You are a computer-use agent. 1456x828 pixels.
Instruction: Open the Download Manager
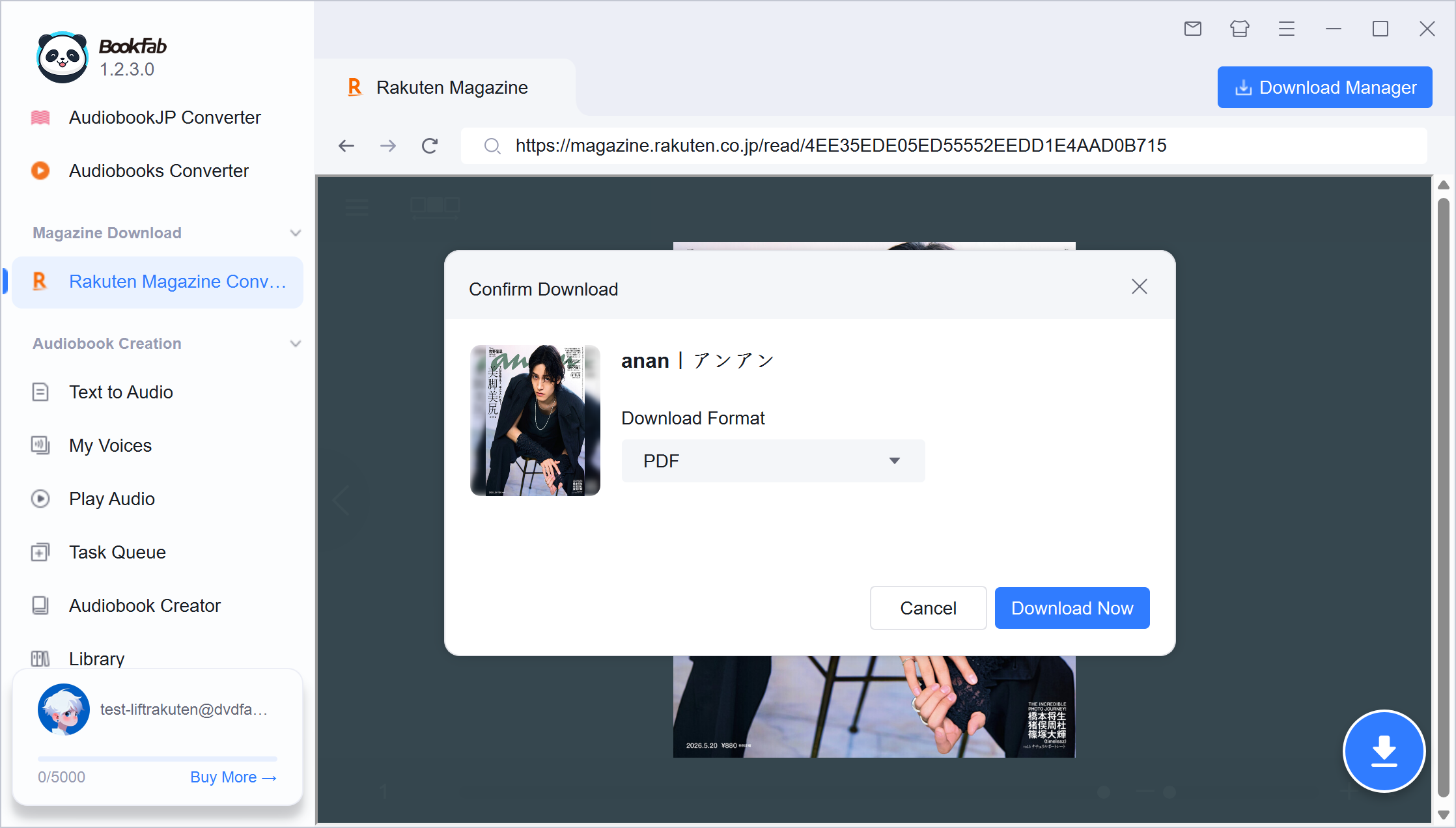[x=1325, y=87]
